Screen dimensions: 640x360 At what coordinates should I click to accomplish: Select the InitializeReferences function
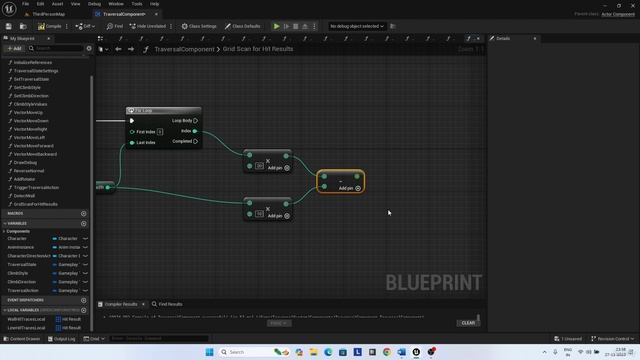[x=33, y=62]
